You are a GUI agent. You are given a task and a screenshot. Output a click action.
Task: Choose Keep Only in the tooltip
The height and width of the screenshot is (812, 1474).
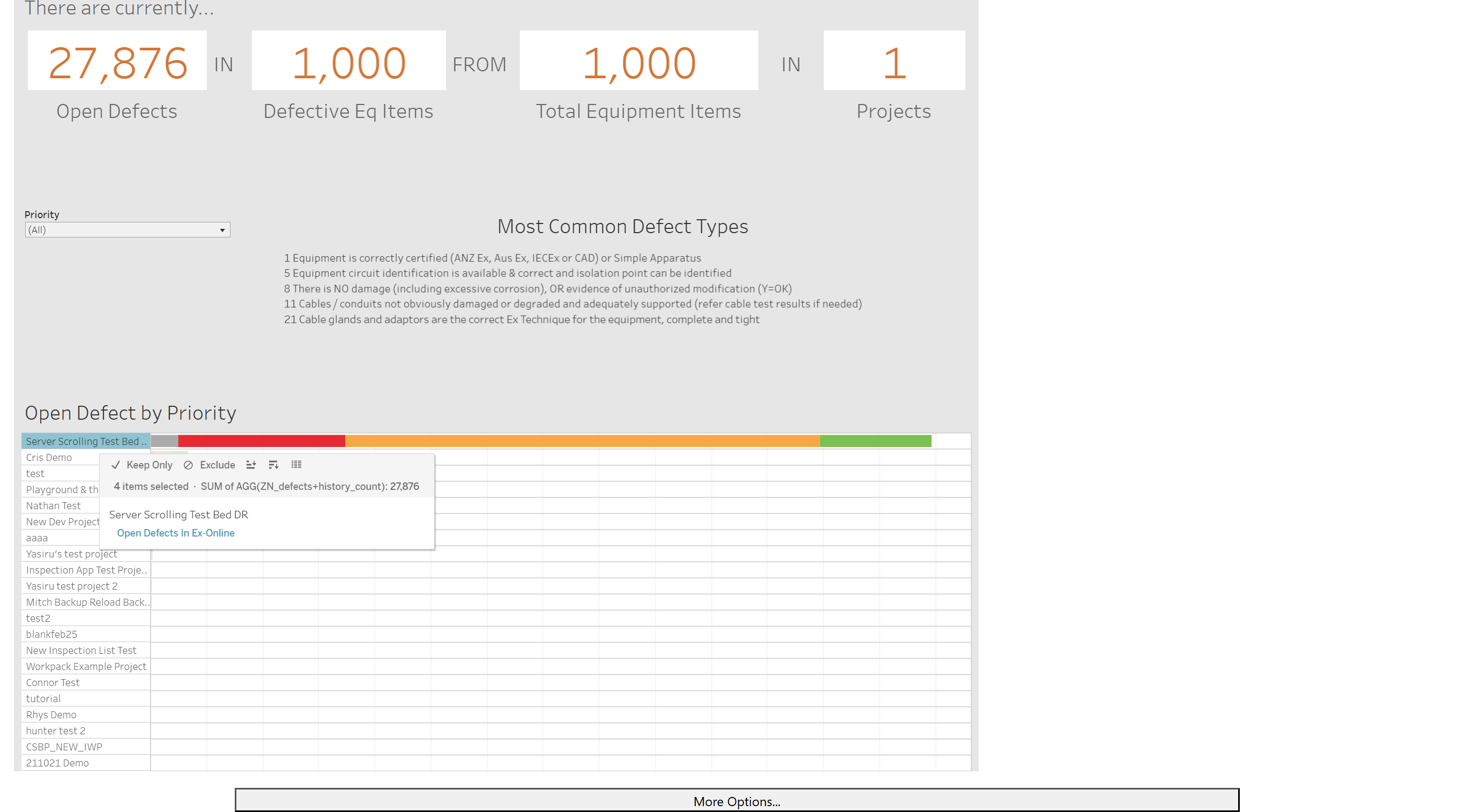[142, 465]
